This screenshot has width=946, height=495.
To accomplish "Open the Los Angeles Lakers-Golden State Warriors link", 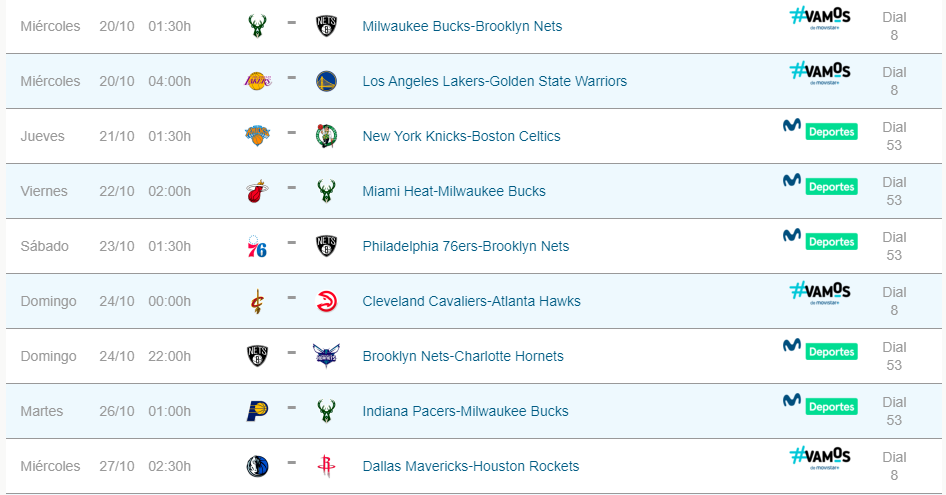I will (x=494, y=81).
